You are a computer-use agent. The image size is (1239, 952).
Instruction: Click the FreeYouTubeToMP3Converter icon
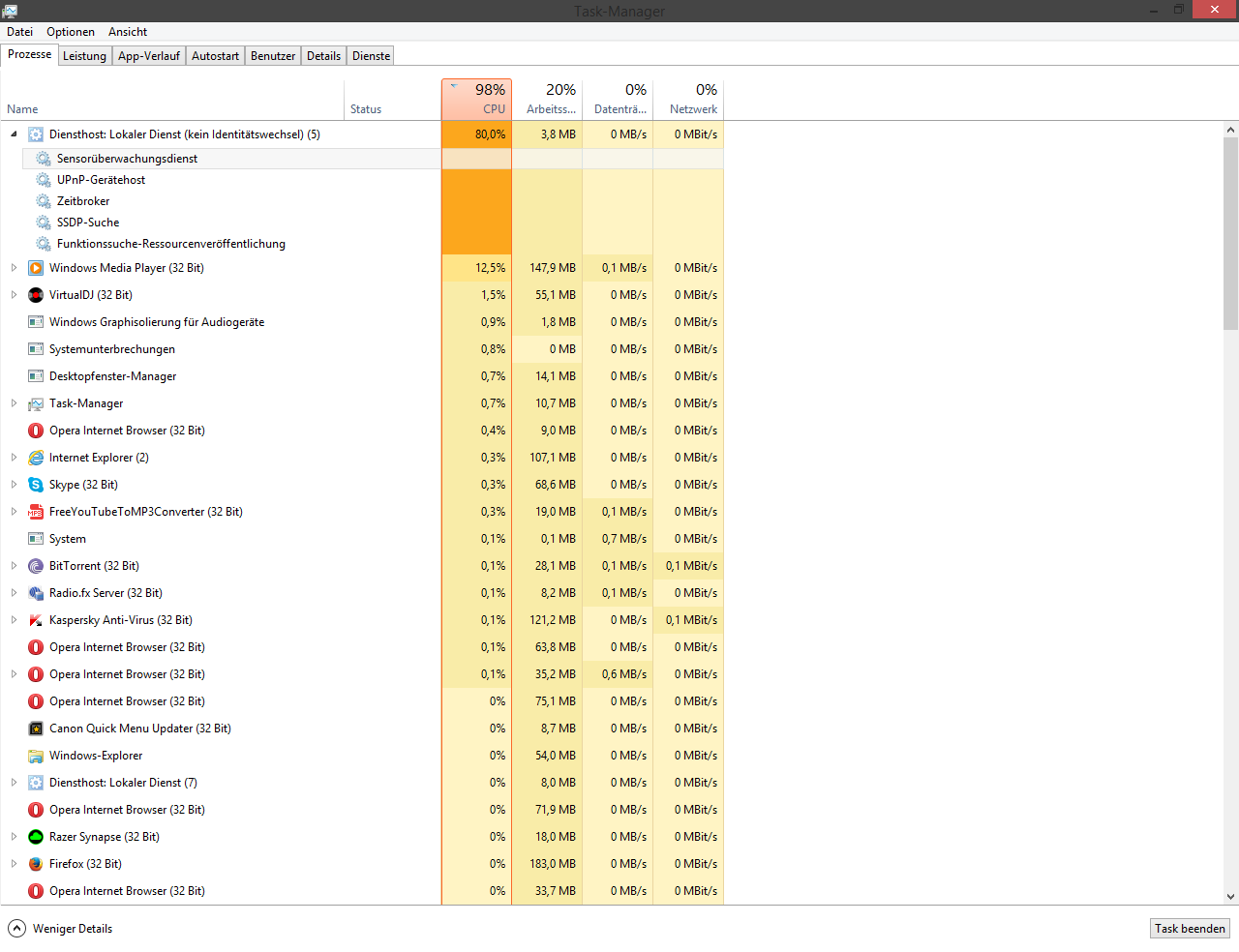click(36, 512)
